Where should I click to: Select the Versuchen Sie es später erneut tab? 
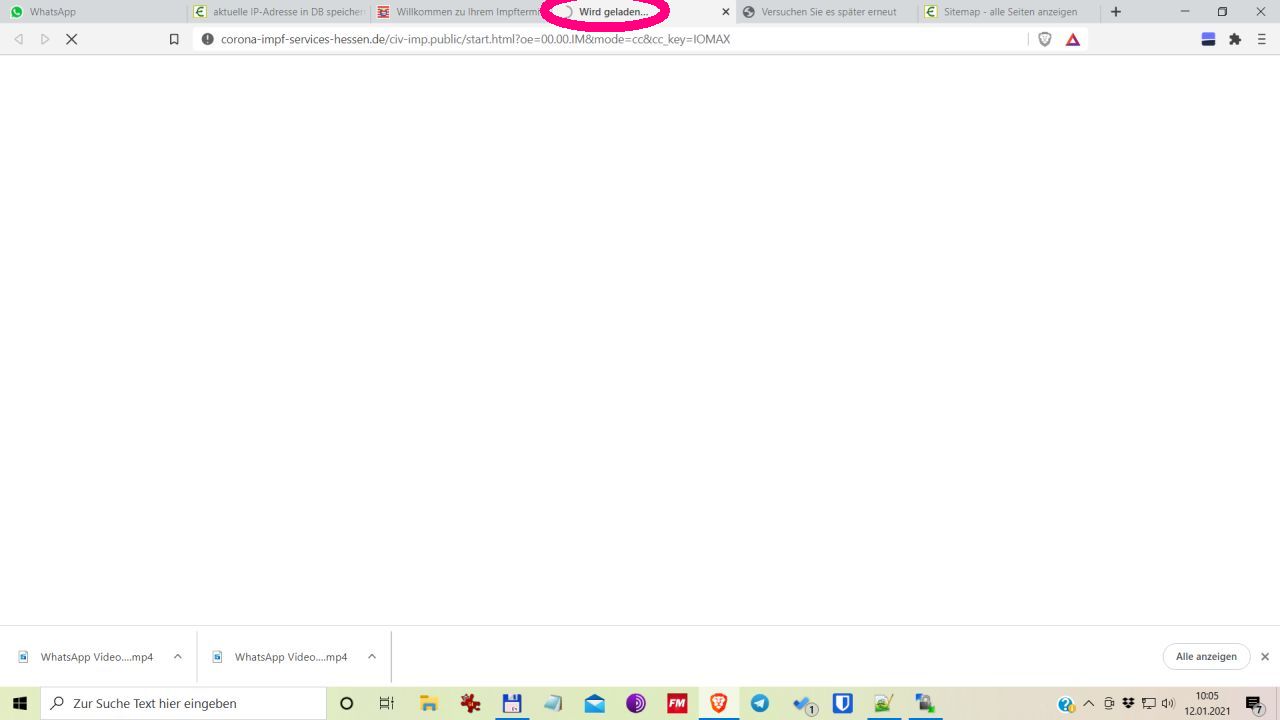click(828, 12)
